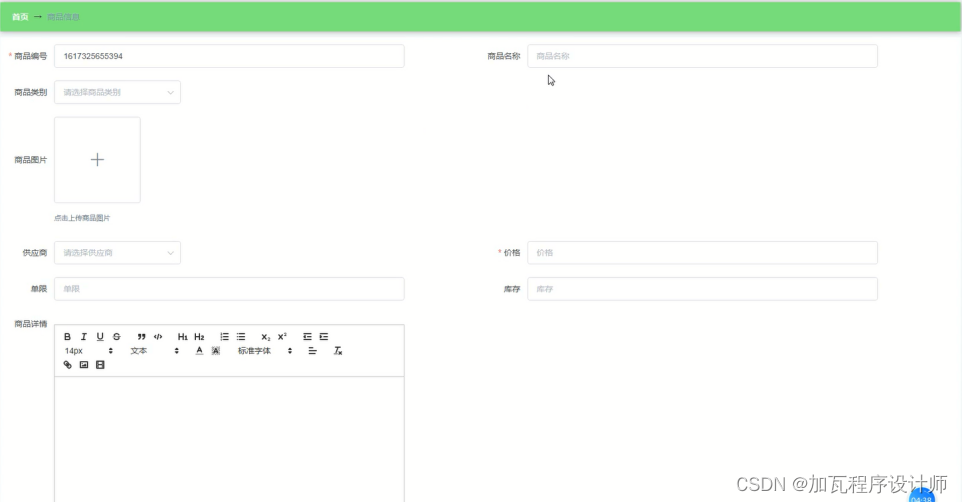Image resolution: width=963 pixels, height=503 pixels.
Task: Open the 供应商 supplier dropdown
Action: 117,252
